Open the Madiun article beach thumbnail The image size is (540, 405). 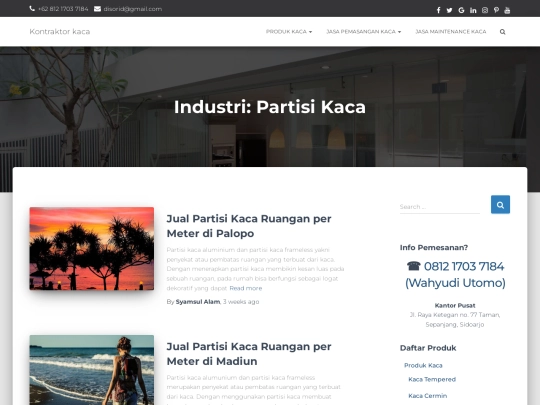tap(92, 370)
